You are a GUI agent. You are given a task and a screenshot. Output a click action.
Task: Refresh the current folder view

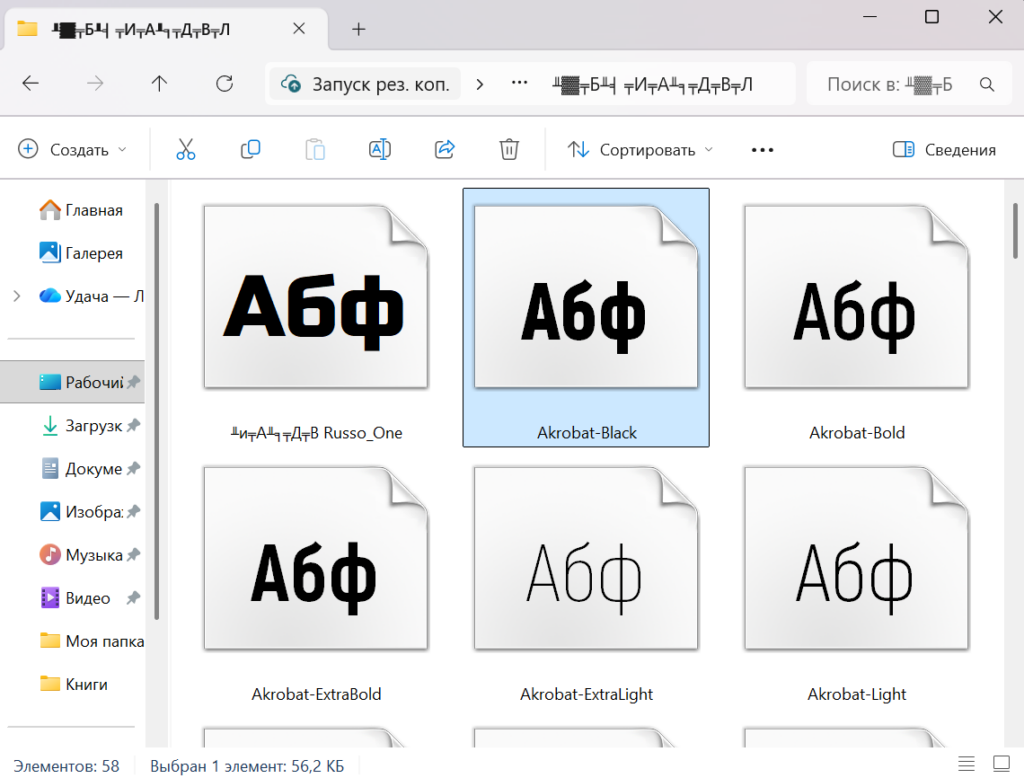224,84
